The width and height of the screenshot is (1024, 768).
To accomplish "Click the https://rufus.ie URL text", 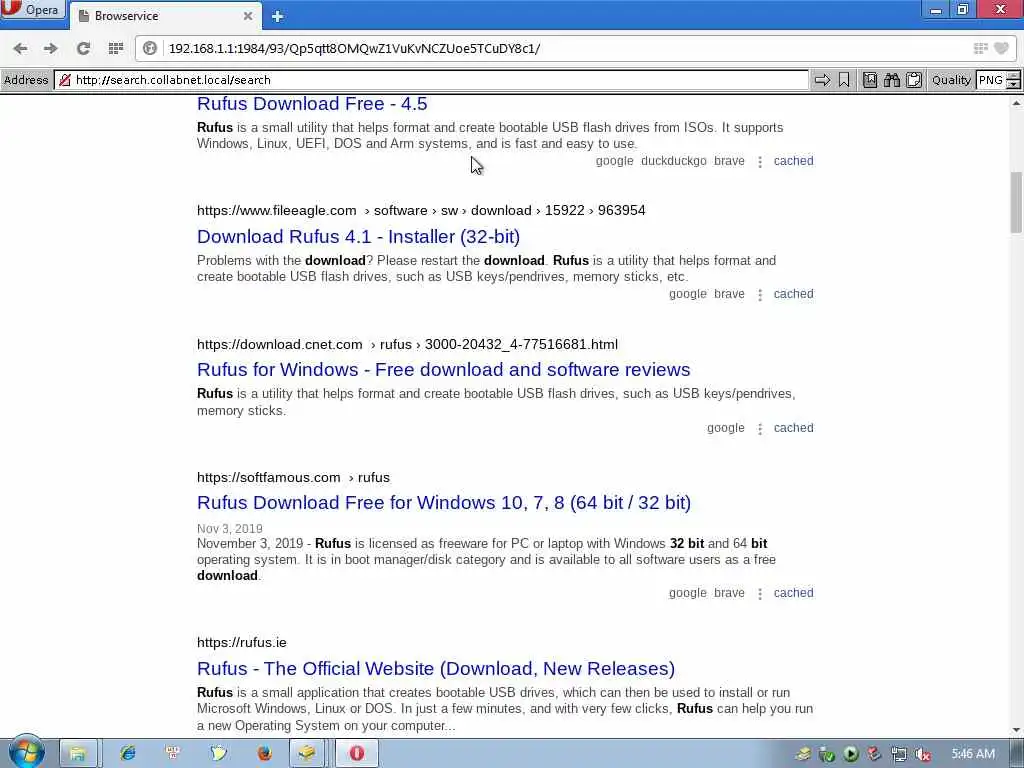I will [242, 643].
